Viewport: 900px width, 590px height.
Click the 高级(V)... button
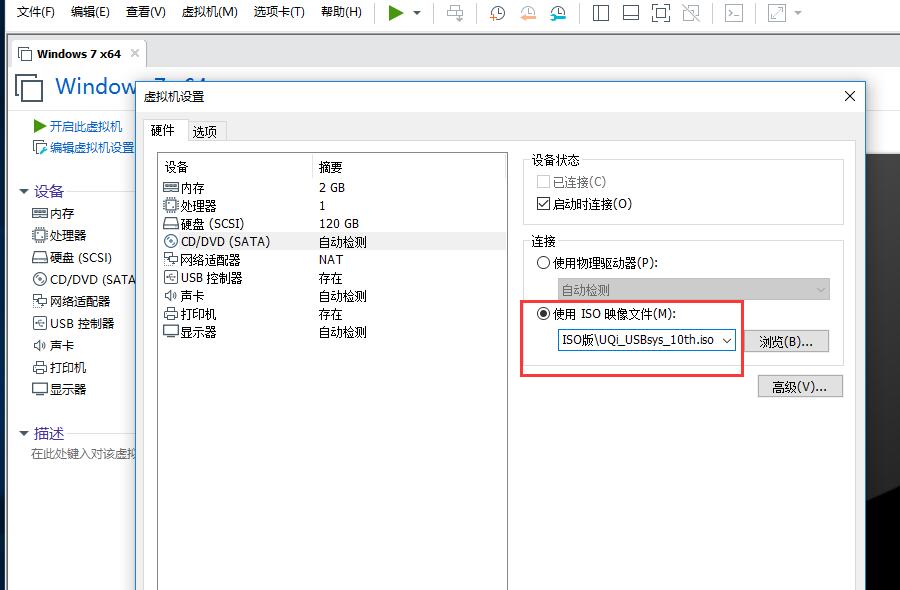(800, 386)
